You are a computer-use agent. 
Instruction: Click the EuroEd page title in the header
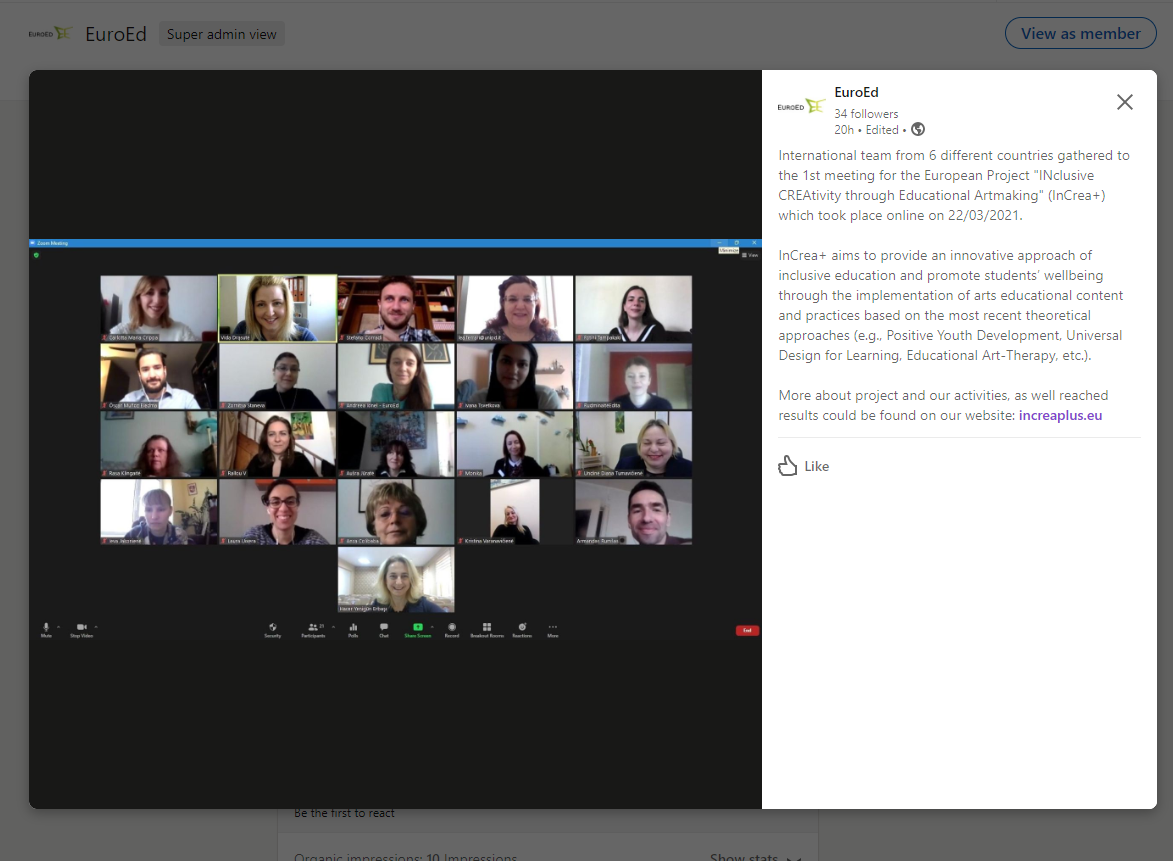pyautogui.click(x=116, y=34)
